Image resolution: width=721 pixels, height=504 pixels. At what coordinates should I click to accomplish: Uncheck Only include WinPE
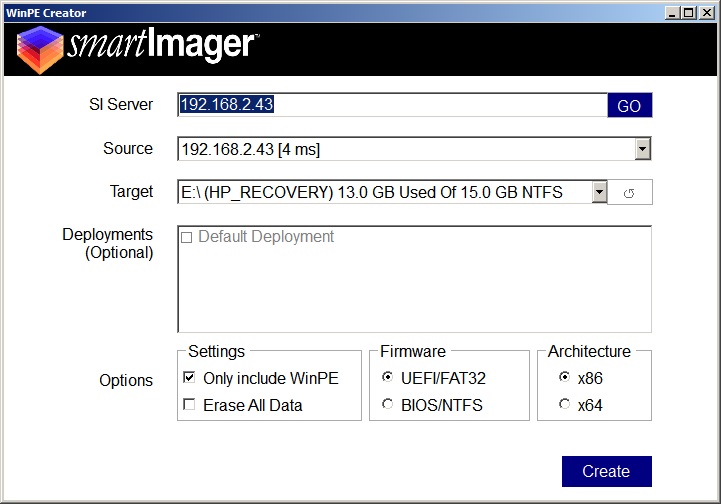(189, 379)
